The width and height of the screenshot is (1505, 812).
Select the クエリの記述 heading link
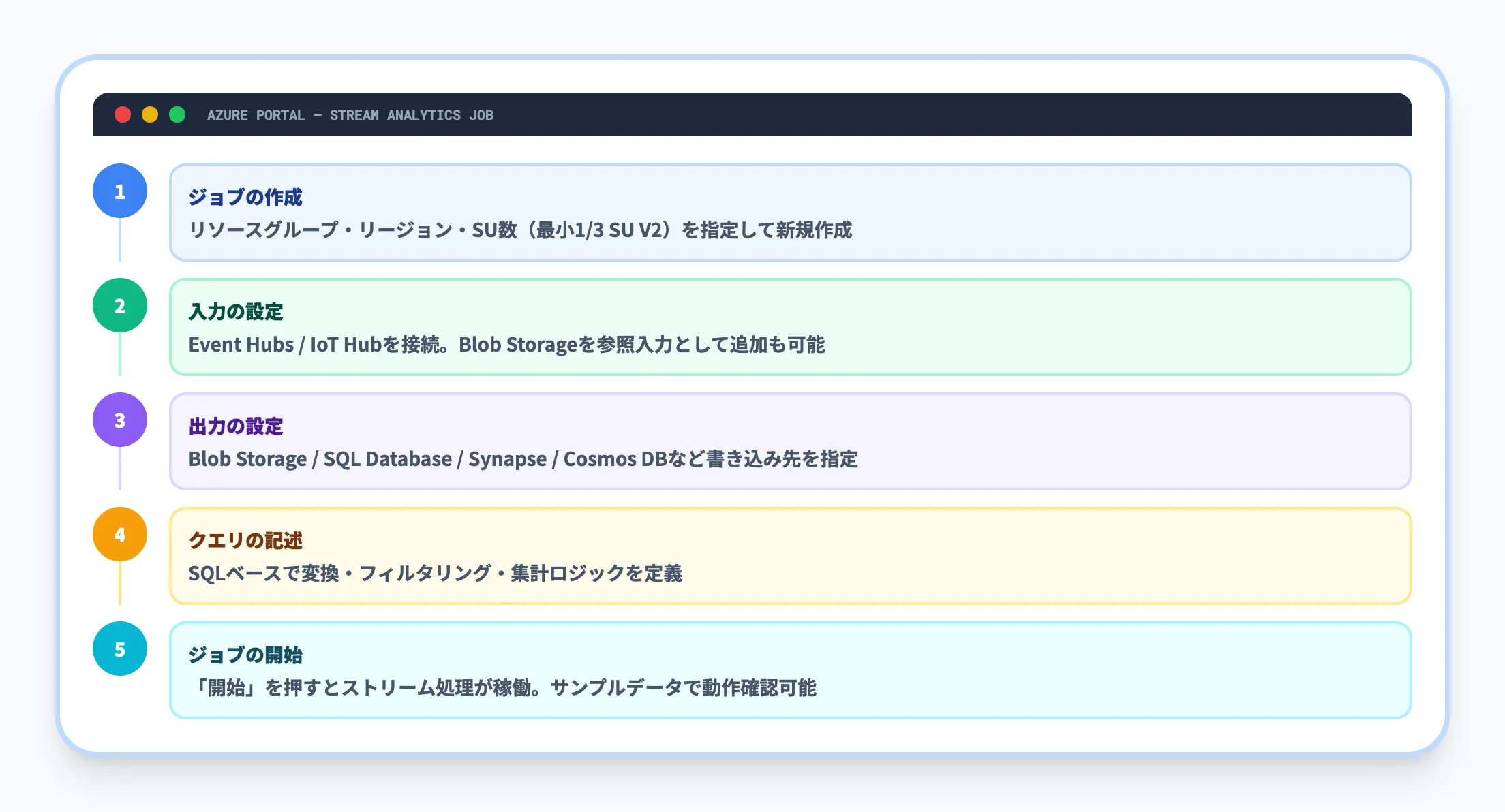pos(247,541)
